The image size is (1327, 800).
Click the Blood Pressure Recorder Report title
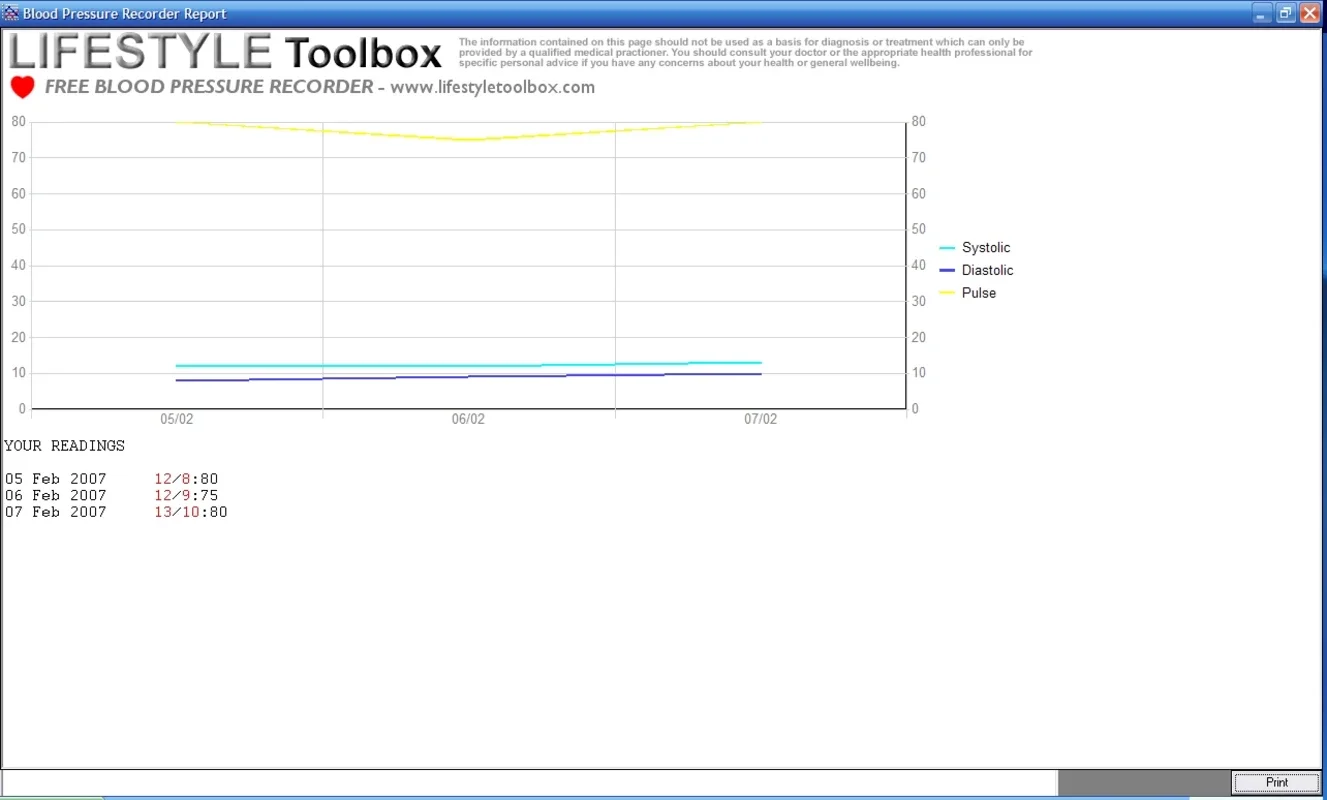(125, 14)
